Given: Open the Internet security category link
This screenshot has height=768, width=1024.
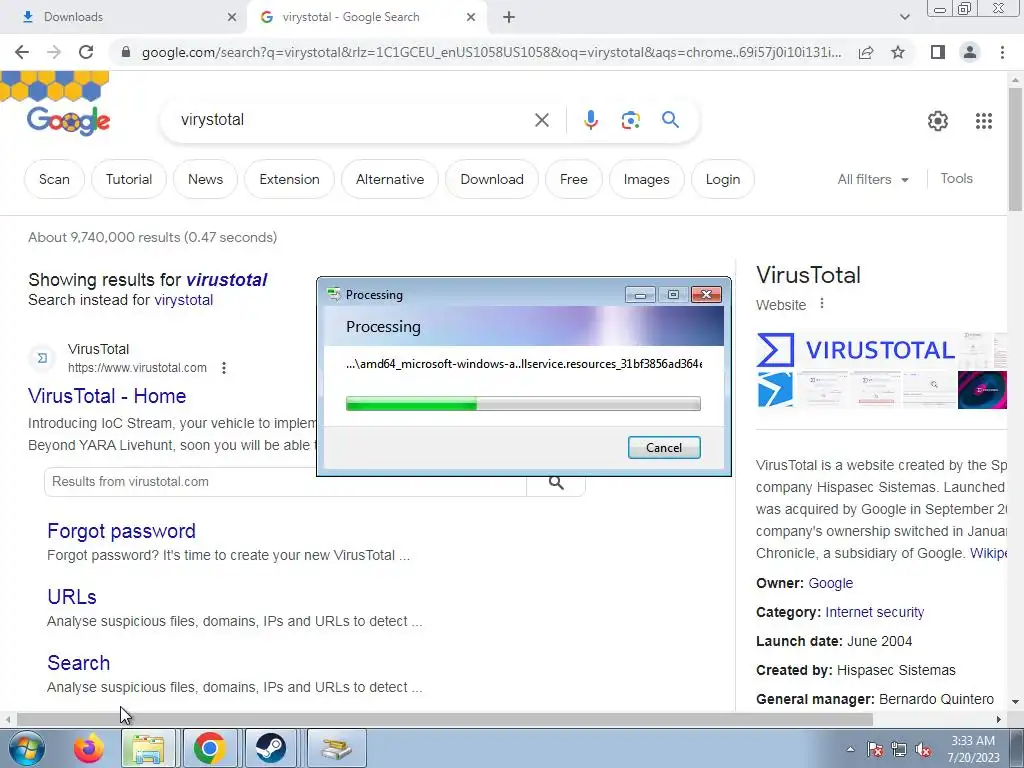Looking at the screenshot, I should coord(874,612).
